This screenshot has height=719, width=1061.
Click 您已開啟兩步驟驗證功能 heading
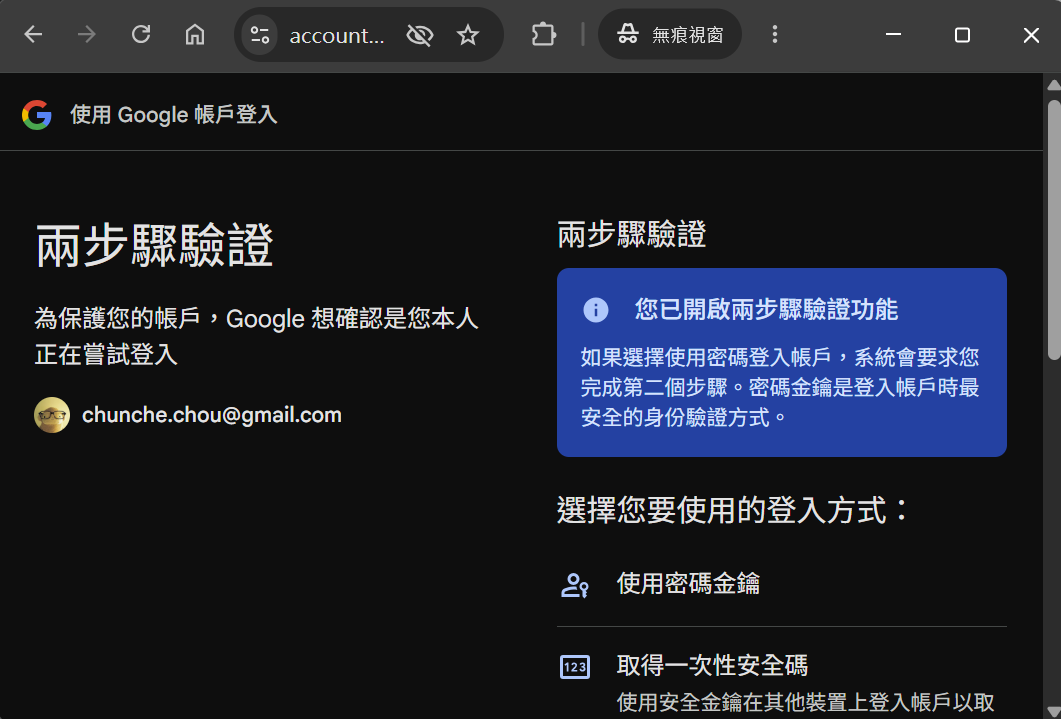coord(766,310)
